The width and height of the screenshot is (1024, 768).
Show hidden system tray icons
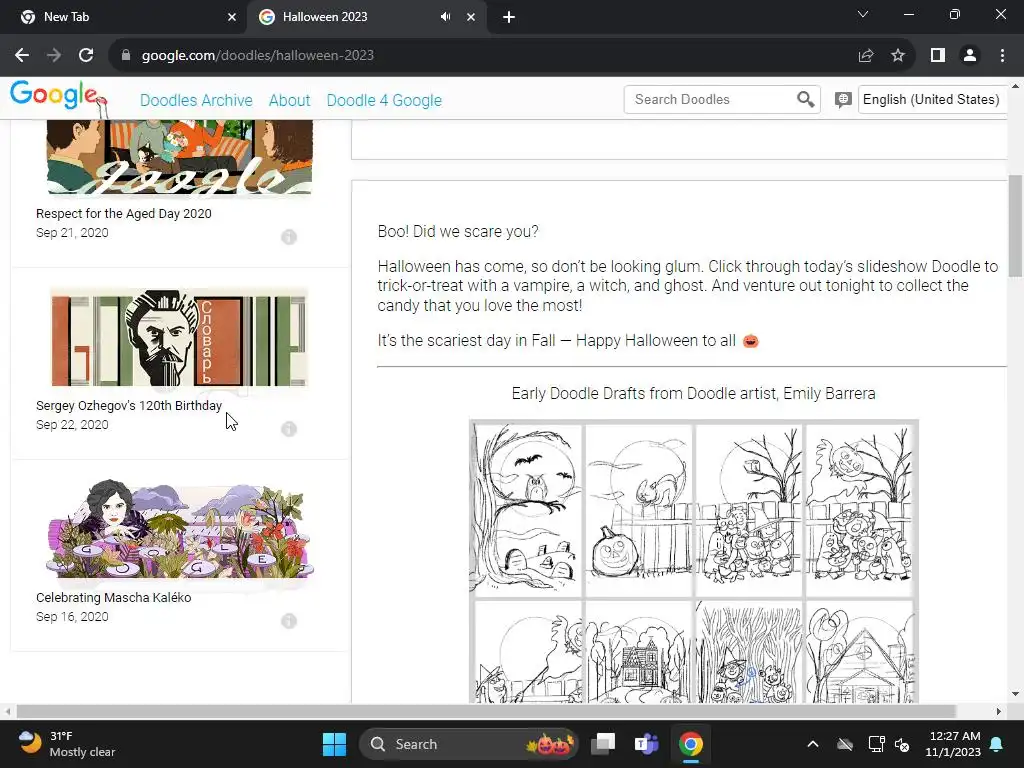point(812,744)
